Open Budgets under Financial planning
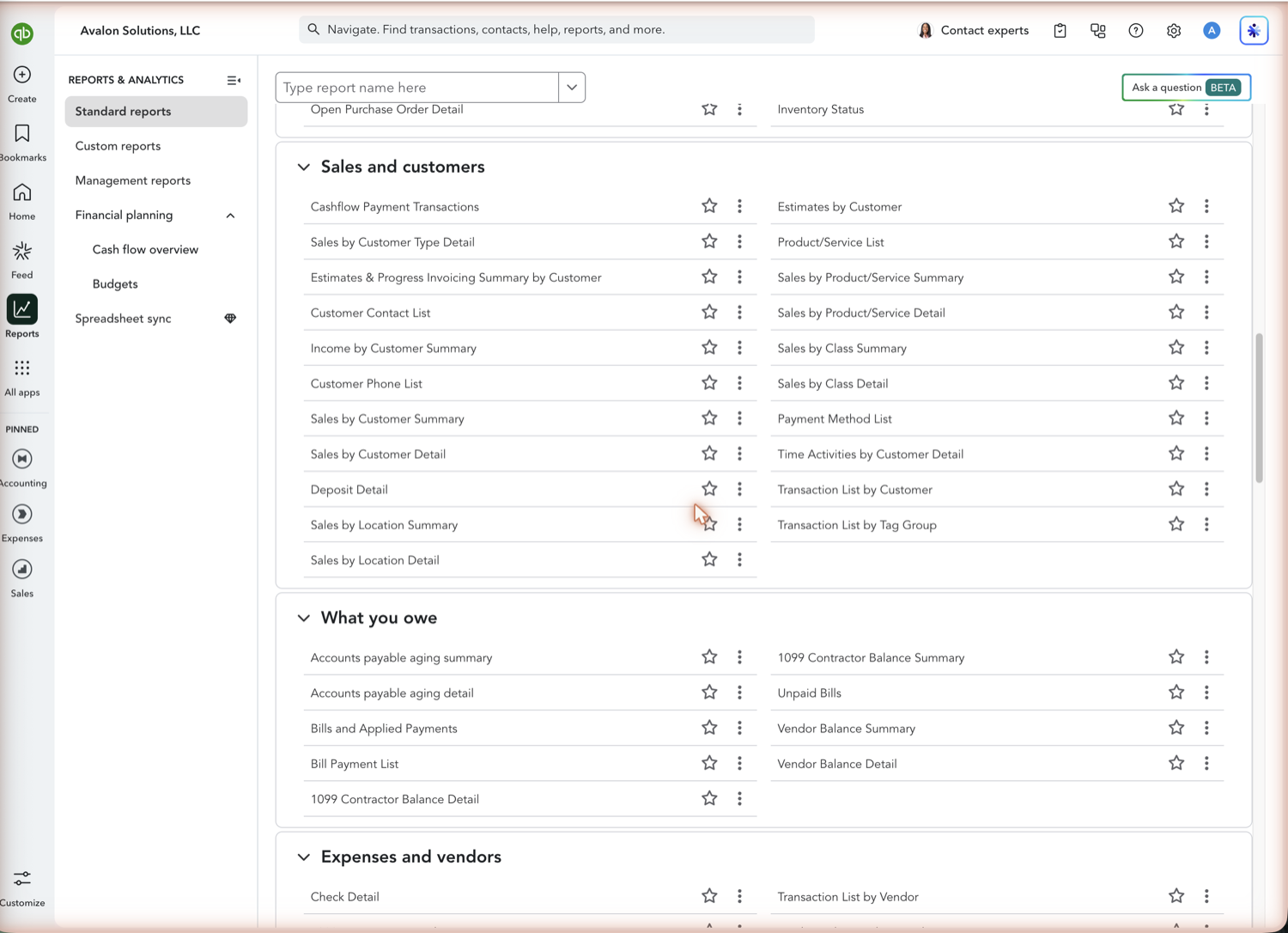 pos(115,284)
